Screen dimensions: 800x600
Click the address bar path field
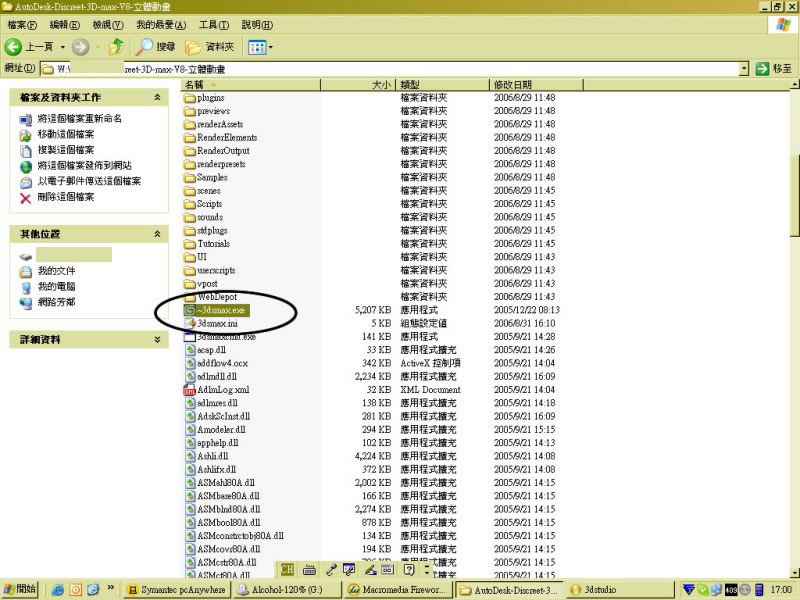pyautogui.click(x=389, y=68)
